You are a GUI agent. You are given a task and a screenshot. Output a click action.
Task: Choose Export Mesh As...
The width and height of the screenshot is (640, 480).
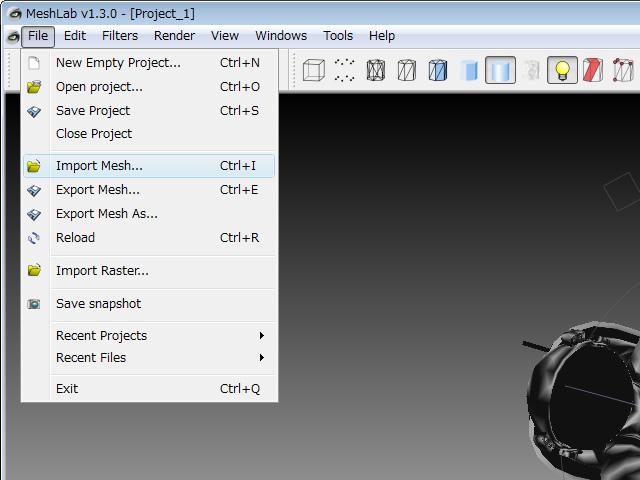pyautogui.click(x=149, y=214)
